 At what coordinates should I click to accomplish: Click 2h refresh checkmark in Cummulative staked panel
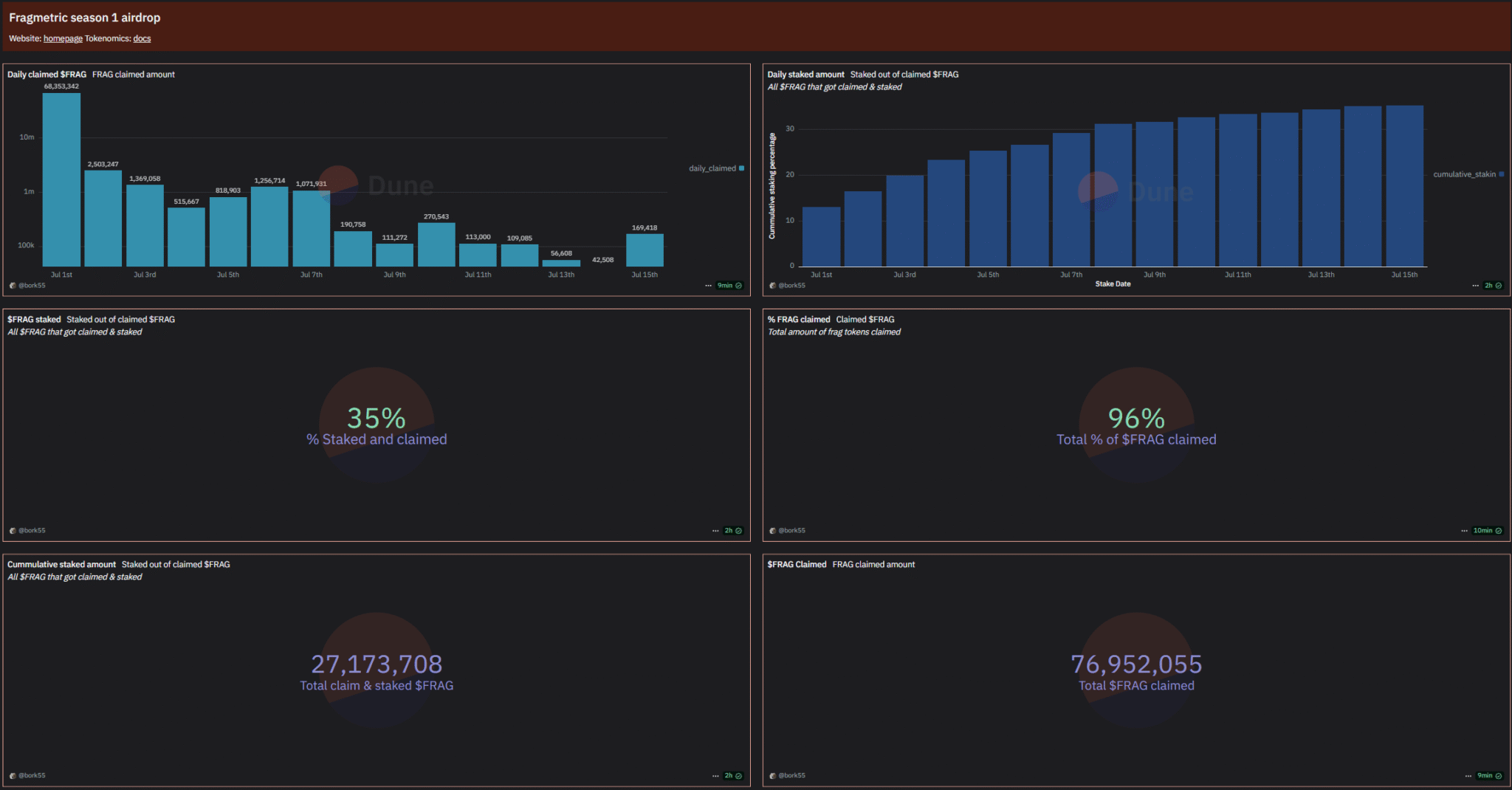[738, 776]
